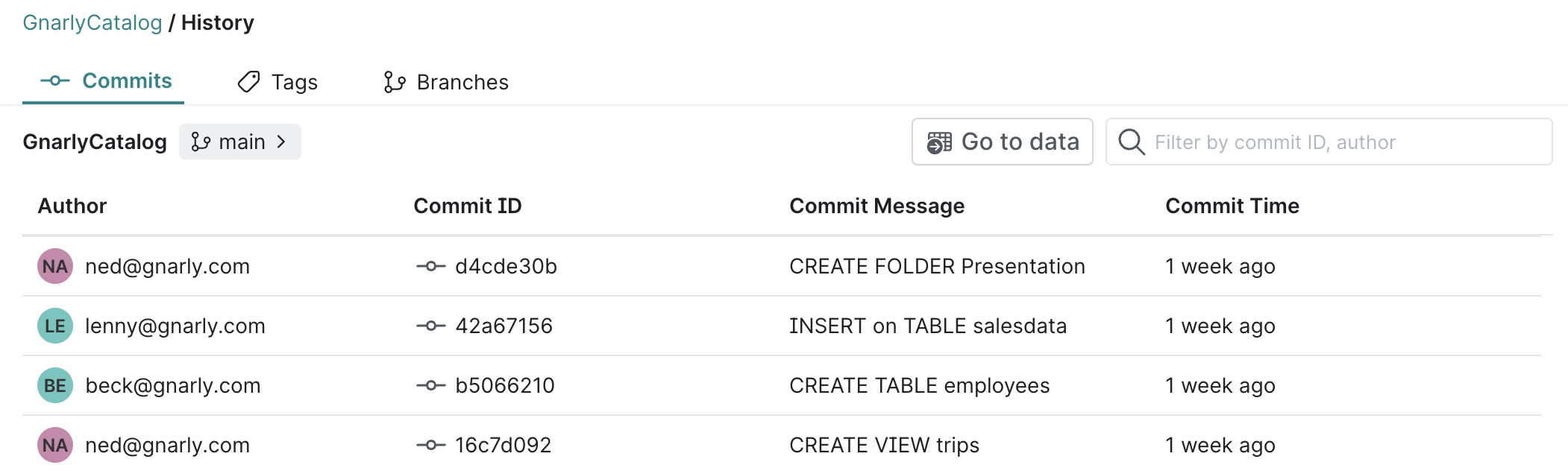Click the LE avatar for lenny@gnarly.com
This screenshot has height=471, width=1568.
point(55,326)
